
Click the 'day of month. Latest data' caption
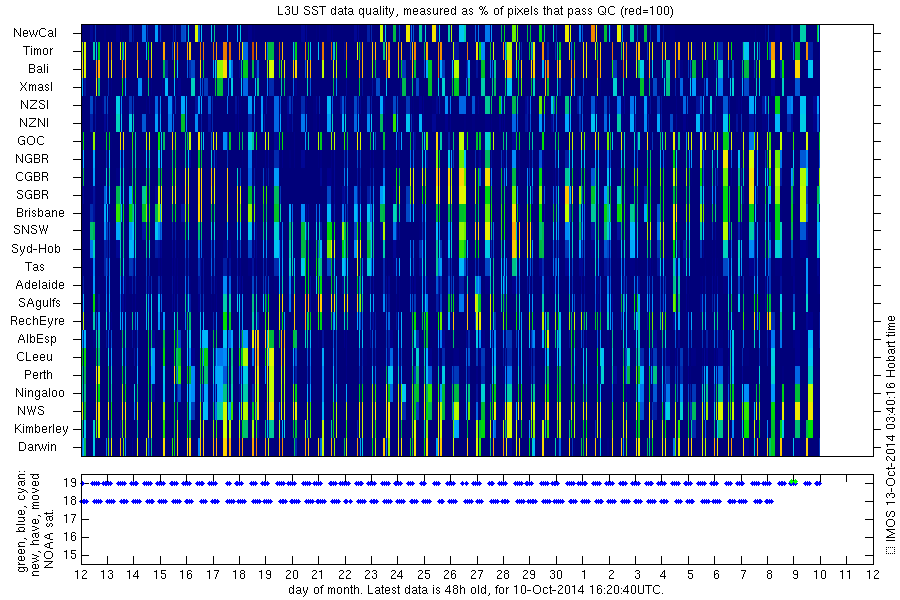point(476,590)
